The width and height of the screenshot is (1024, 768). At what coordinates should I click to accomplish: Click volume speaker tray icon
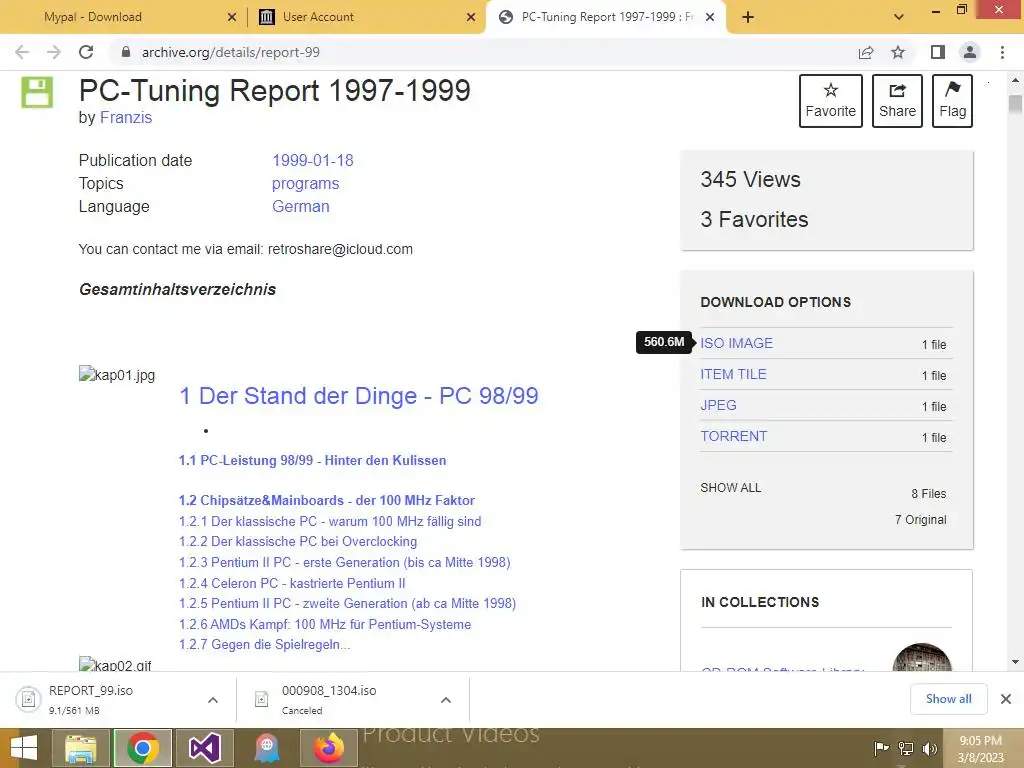tap(929, 748)
